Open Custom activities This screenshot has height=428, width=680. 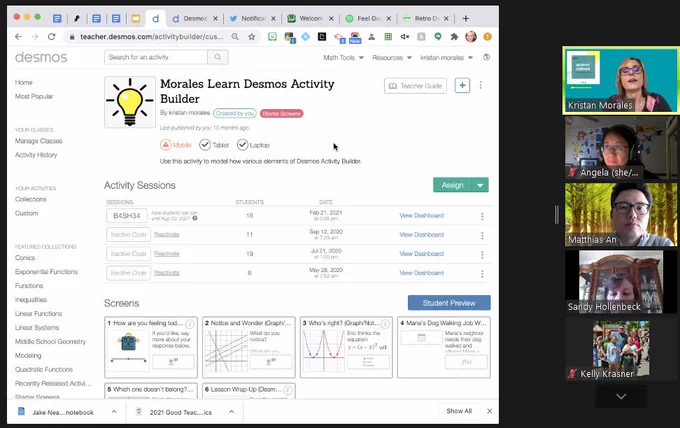click(x=26, y=213)
